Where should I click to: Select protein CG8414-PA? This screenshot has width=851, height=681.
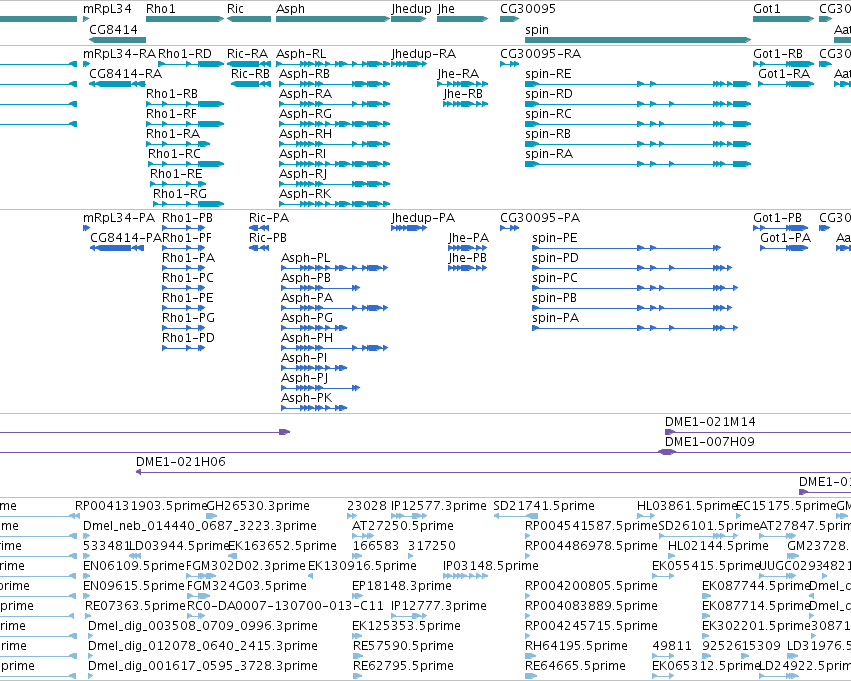pyautogui.click(x=126, y=238)
